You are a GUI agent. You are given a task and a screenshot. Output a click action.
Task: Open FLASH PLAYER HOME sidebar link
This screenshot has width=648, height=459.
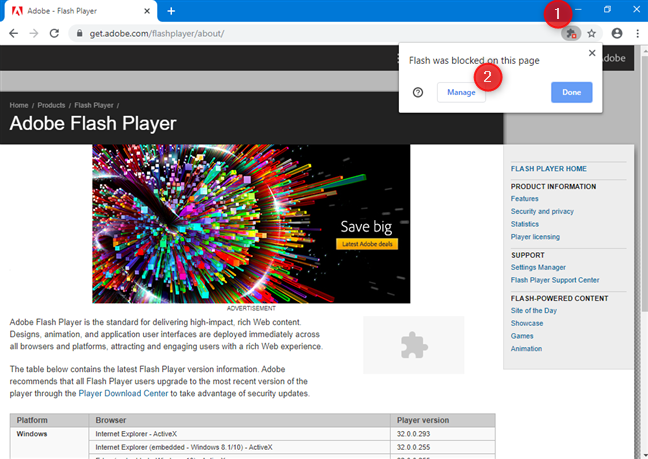[x=548, y=169]
